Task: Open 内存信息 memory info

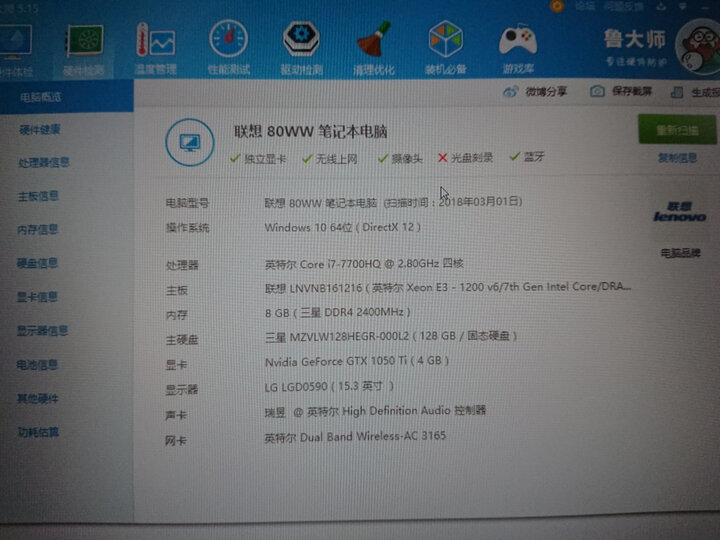Action: [x=38, y=229]
